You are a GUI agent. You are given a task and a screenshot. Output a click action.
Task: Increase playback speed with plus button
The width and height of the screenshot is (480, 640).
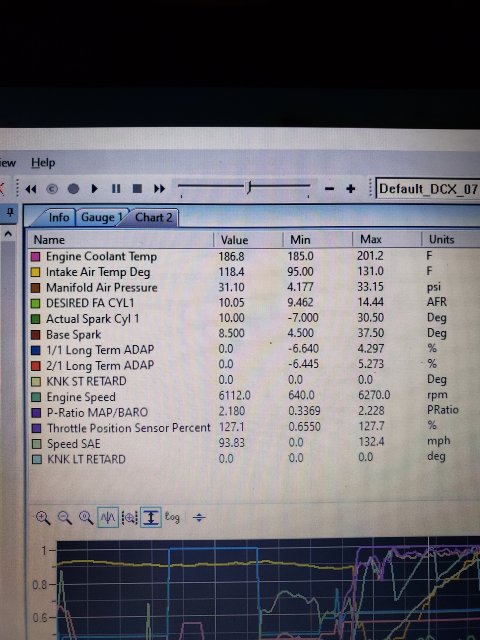click(x=350, y=189)
